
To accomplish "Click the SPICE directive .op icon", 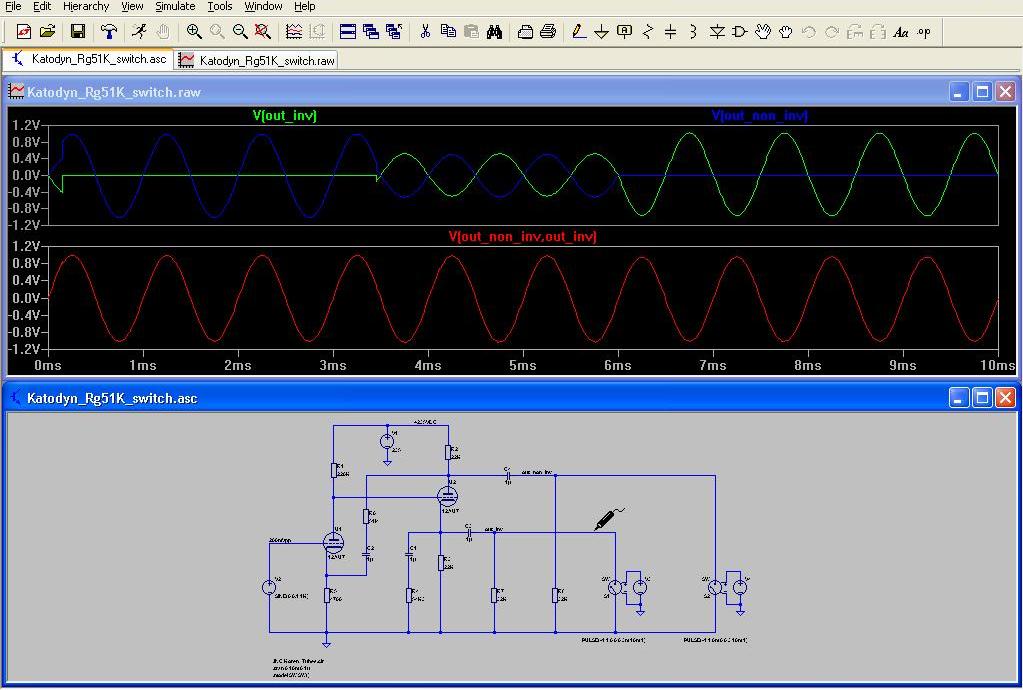I will [x=924, y=31].
